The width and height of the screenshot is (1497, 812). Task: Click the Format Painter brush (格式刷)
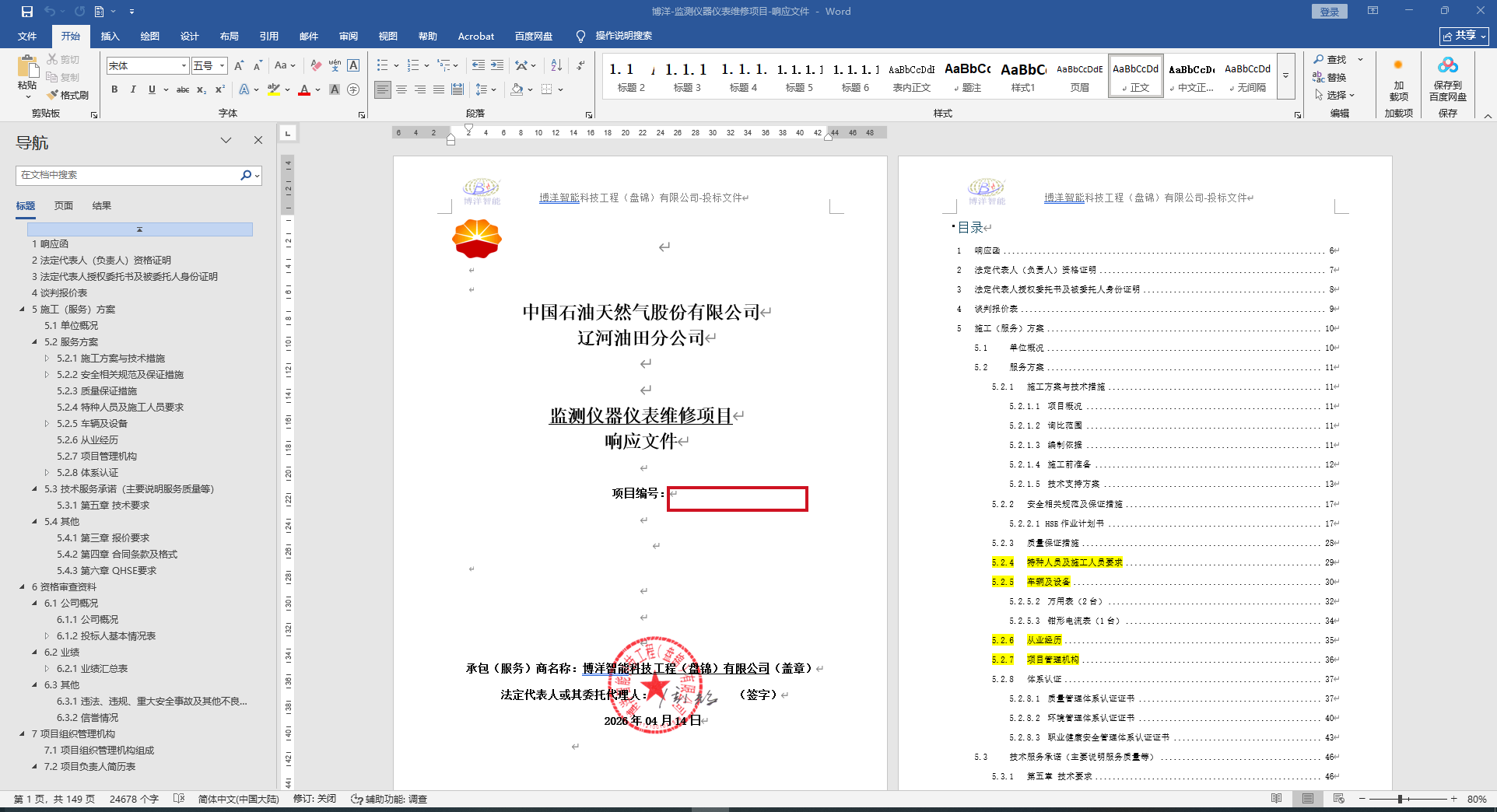pyautogui.click(x=68, y=95)
